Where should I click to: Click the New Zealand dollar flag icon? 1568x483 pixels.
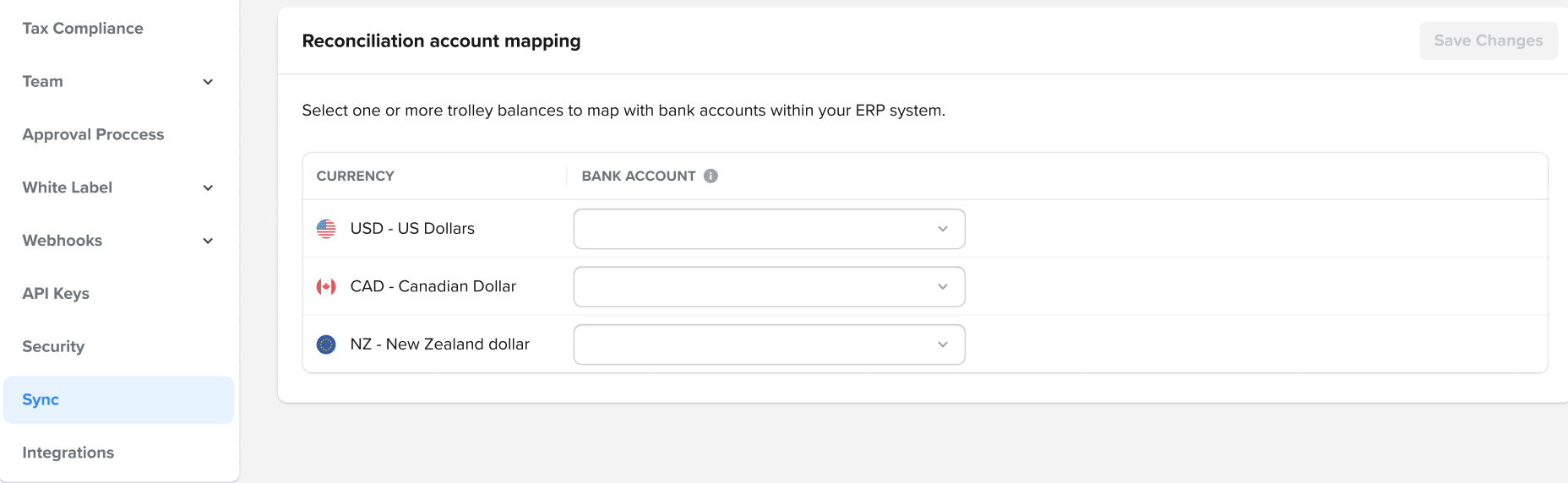pos(326,345)
